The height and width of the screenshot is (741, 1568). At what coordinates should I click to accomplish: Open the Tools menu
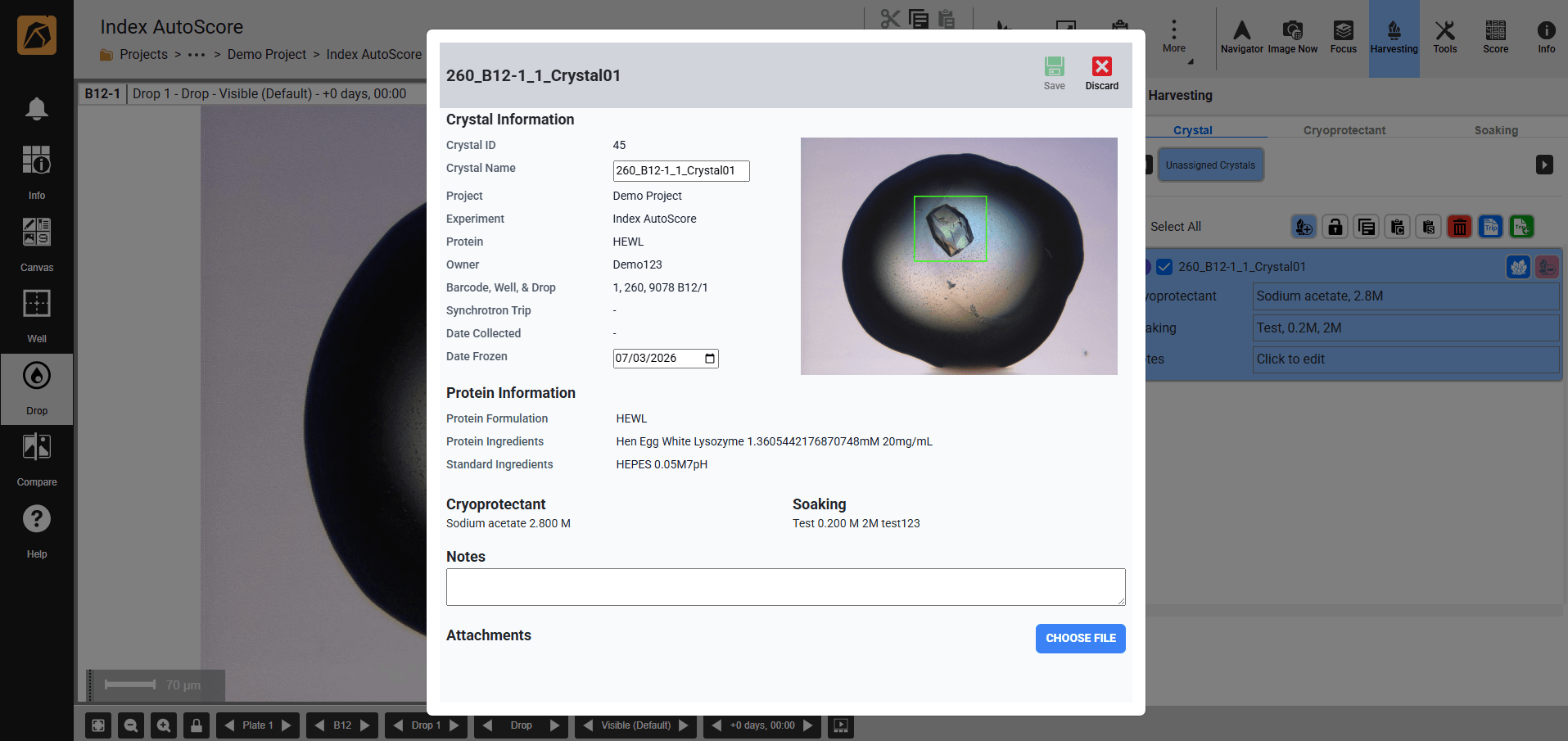(x=1444, y=37)
